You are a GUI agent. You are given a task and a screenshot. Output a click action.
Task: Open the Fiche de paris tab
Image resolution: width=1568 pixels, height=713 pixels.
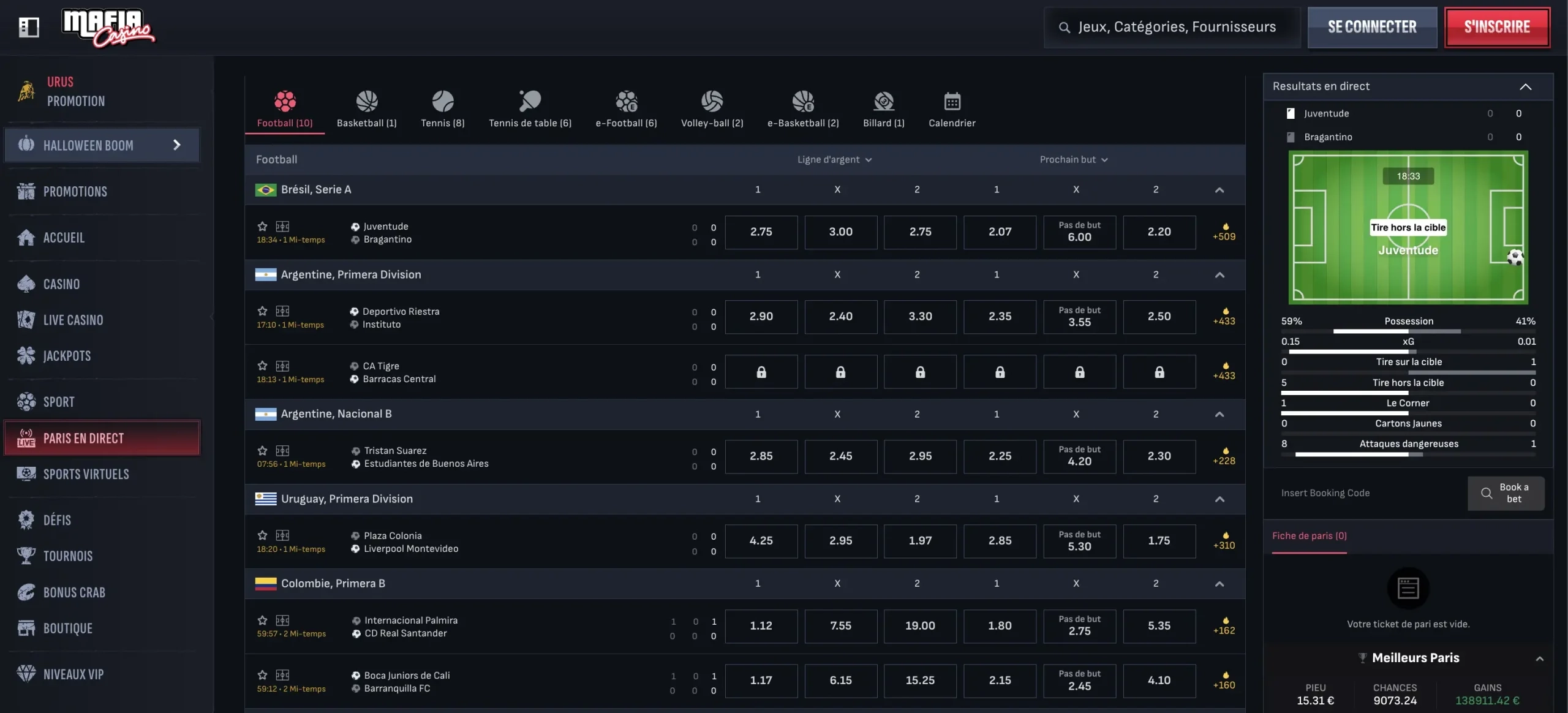(1309, 536)
